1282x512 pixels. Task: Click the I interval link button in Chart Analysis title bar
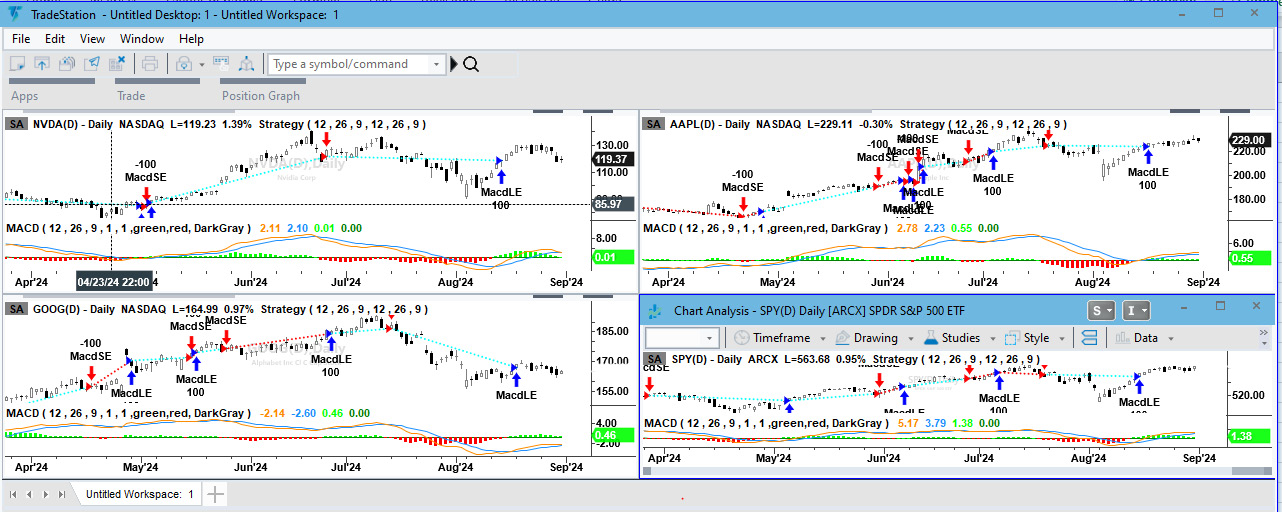pyautogui.click(x=1136, y=310)
